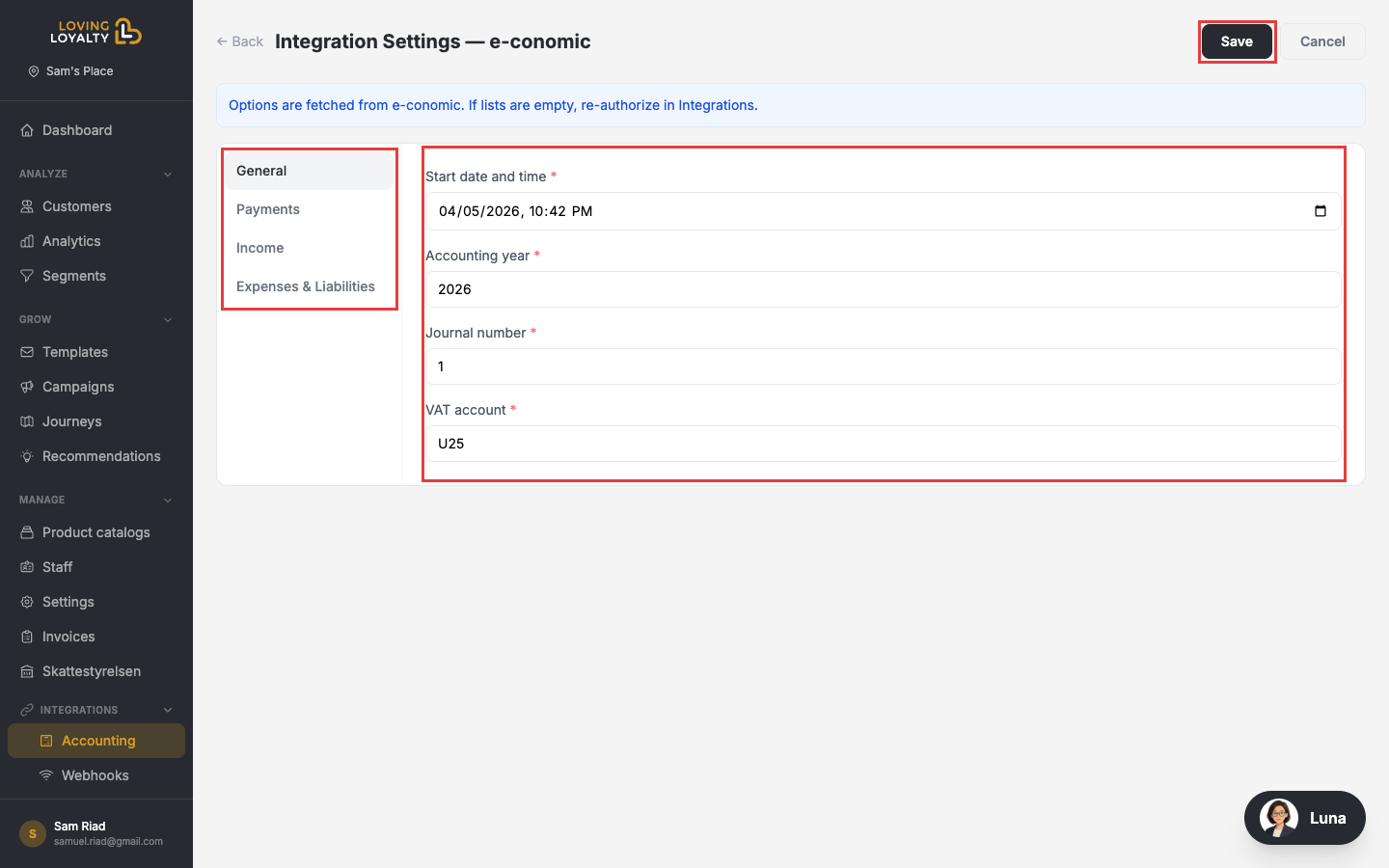
Task: Click the location pin icon by Sam's Place
Action: (x=34, y=71)
